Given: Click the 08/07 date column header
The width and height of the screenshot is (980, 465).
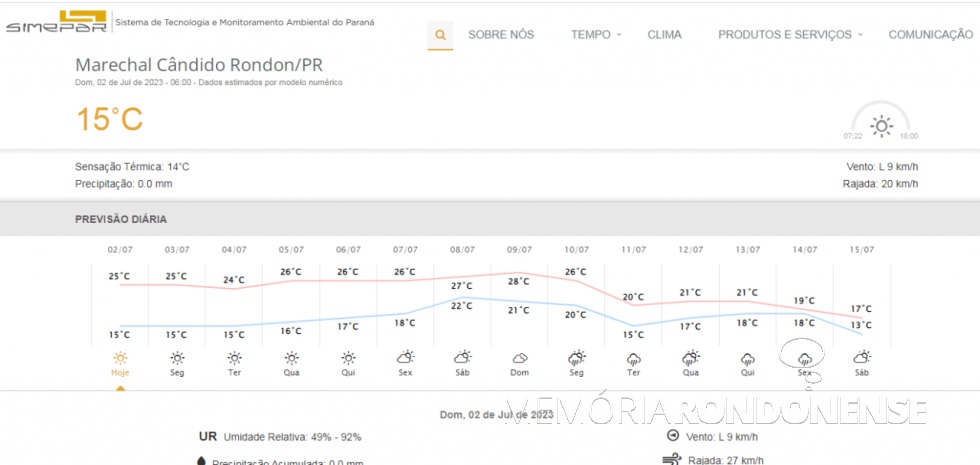Looking at the screenshot, I should [462, 249].
